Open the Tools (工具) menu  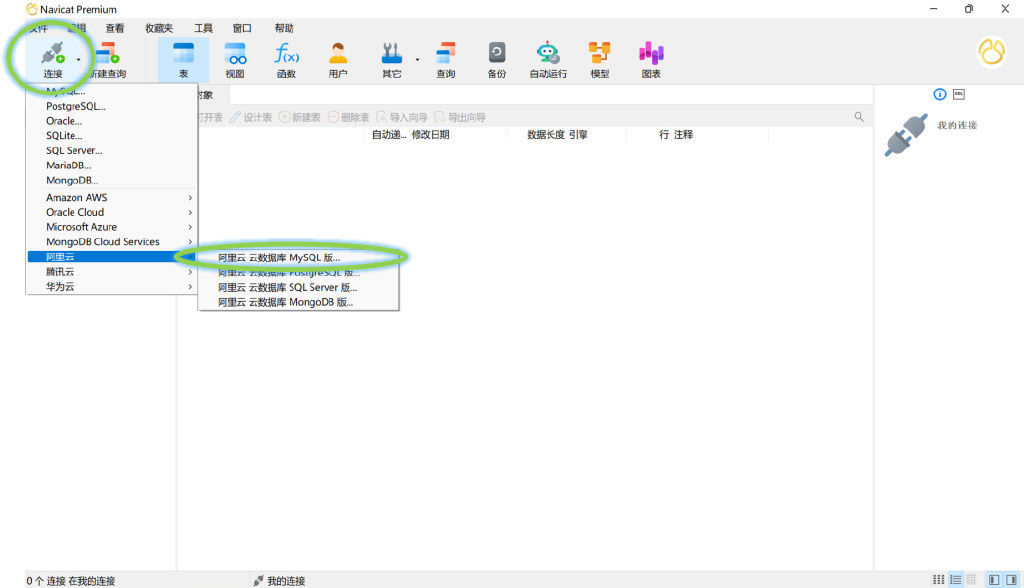click(x=203, y=28)
